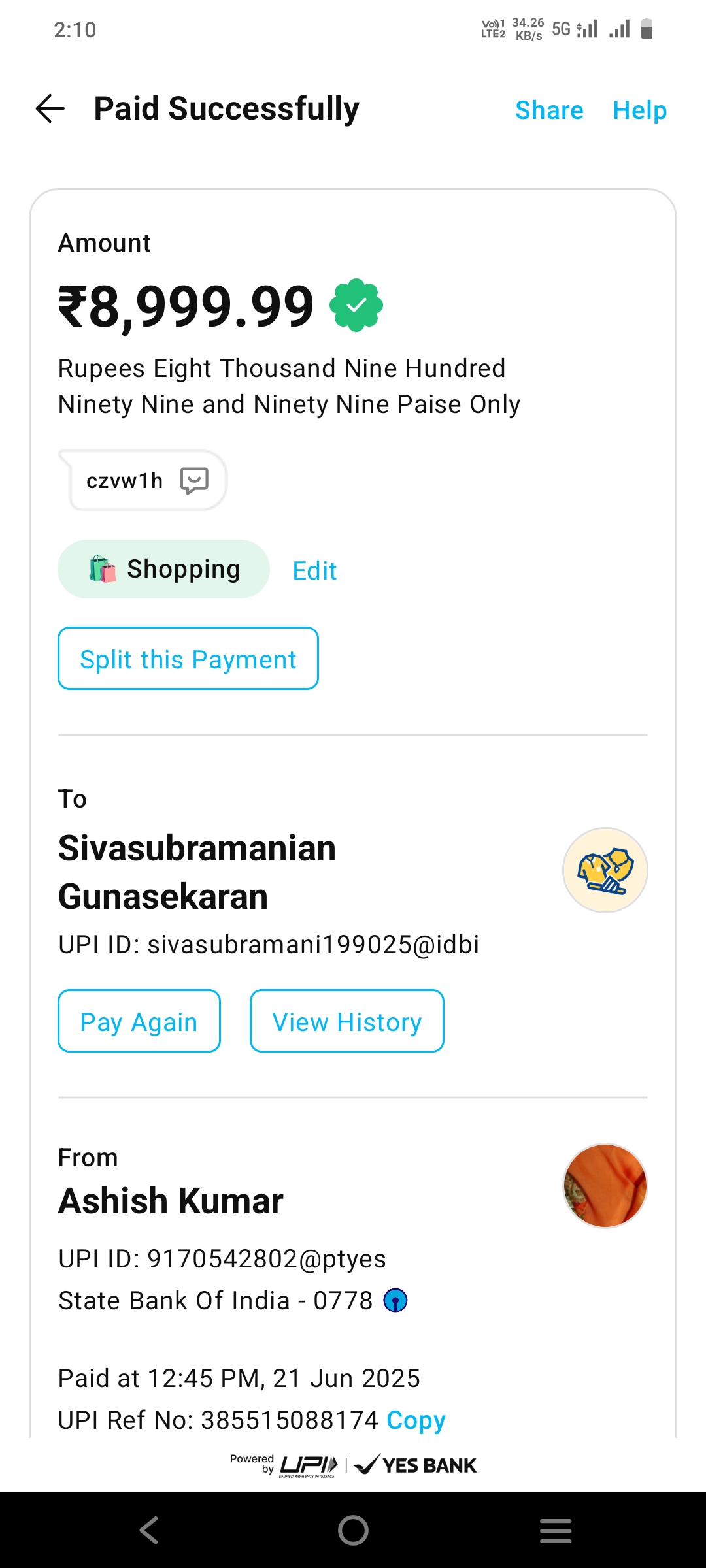
Task: Tap the State Bank of India logo
Action: (395, 1301)
